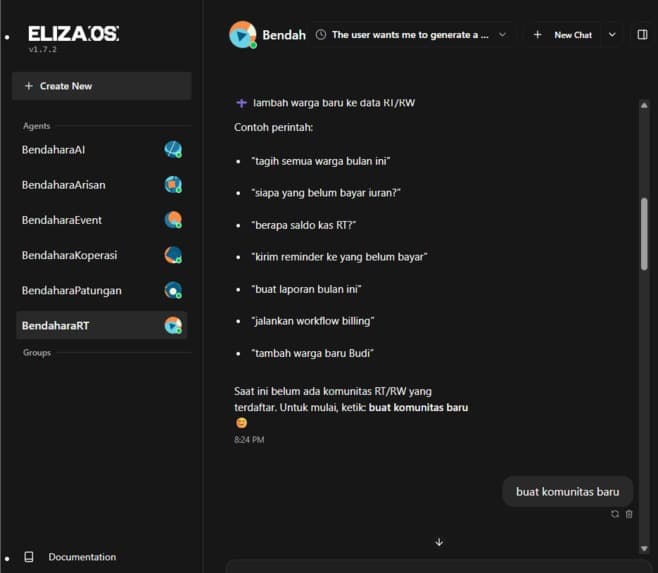Expand the chat title history dropdown

point(502,35)
